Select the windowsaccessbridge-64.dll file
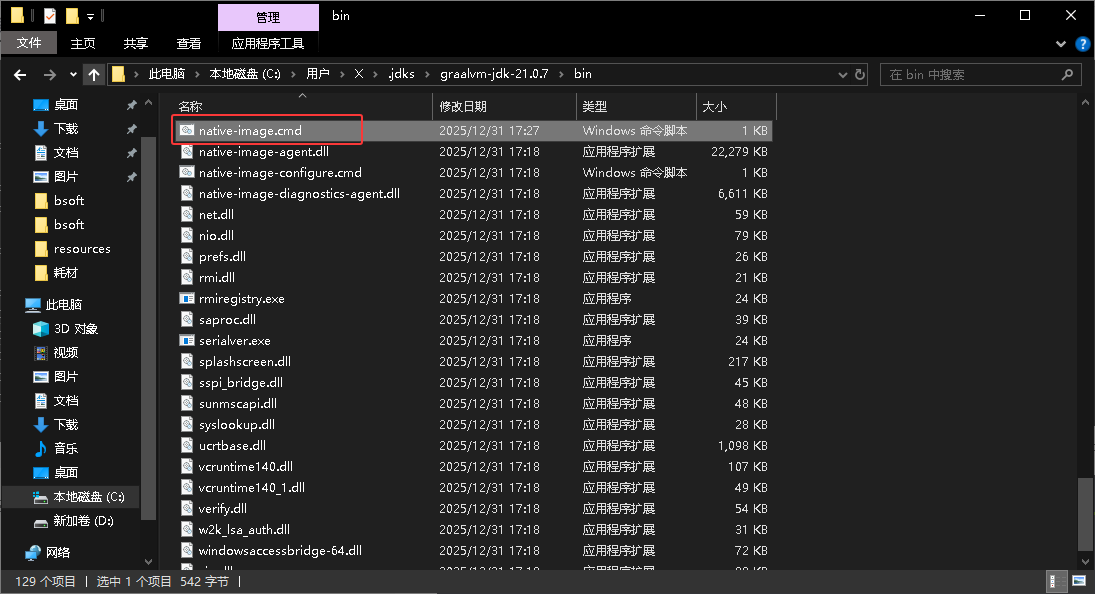 [280, 551]
